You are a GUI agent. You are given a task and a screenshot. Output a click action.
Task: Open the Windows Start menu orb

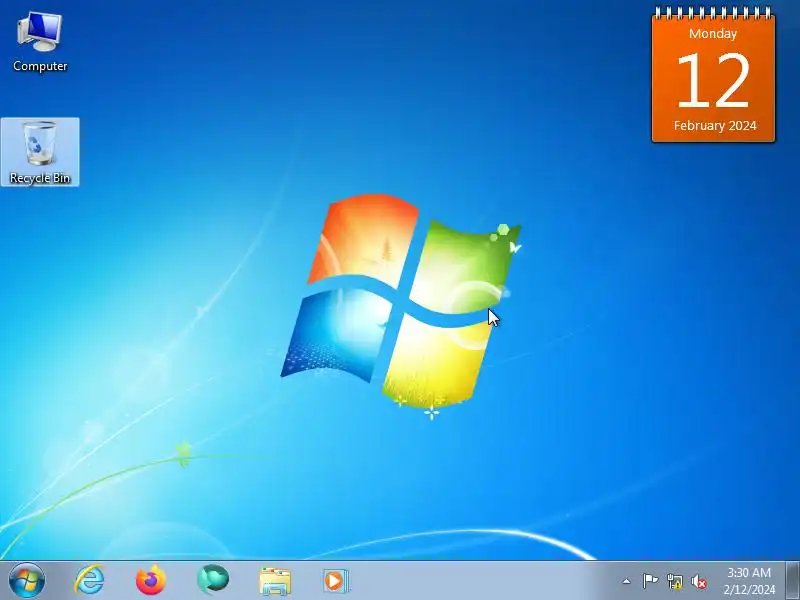(x=27, y=581)
